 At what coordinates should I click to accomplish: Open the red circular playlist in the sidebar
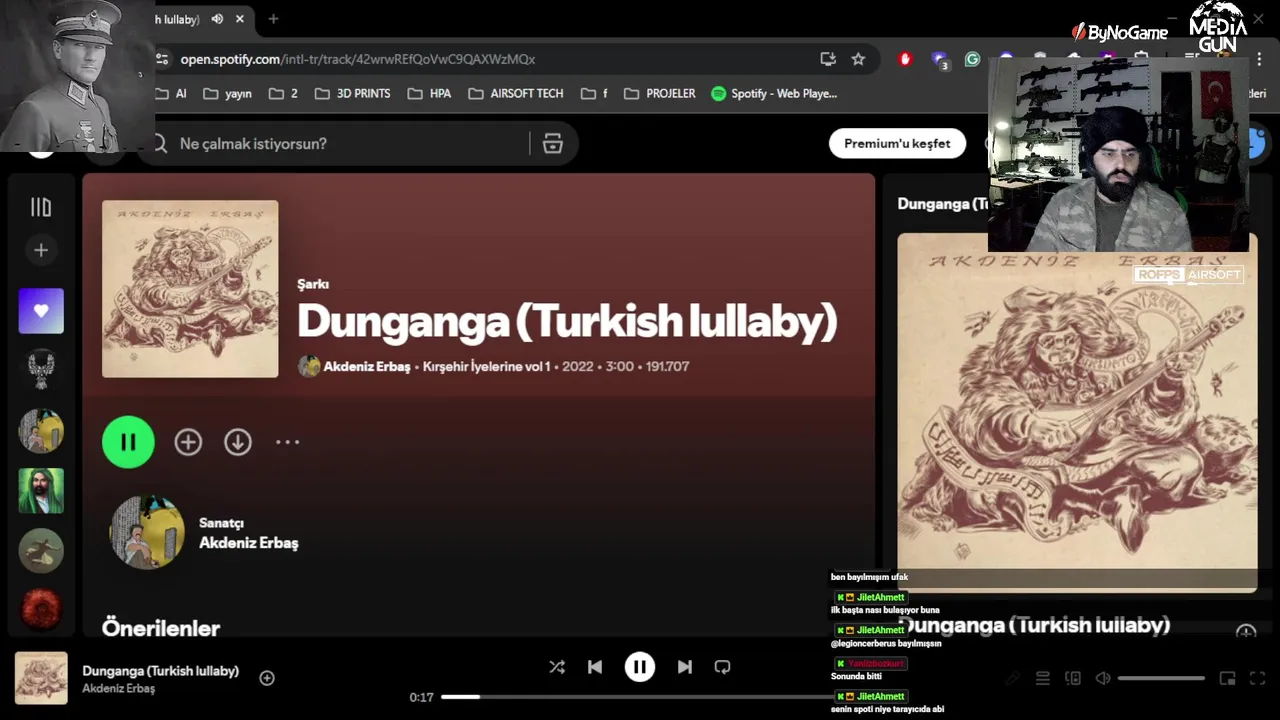(x=41, y=609)
